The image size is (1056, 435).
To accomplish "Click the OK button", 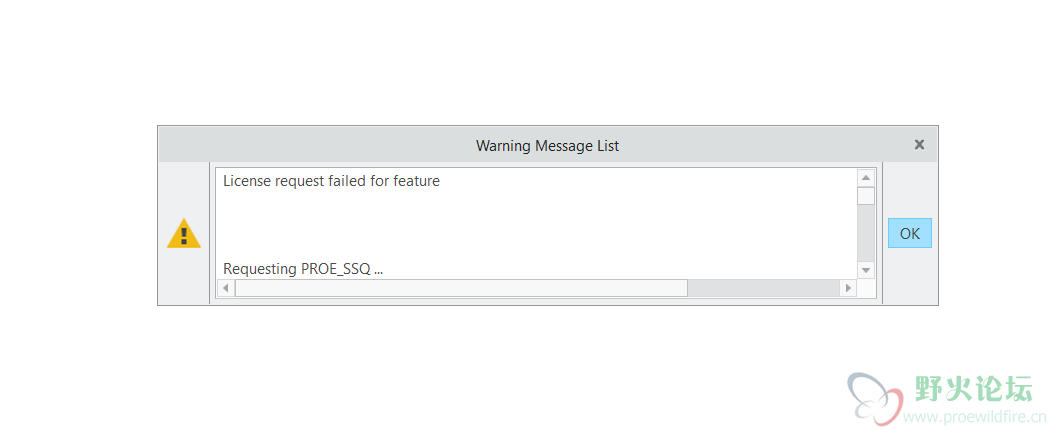I will pos(909,233).
